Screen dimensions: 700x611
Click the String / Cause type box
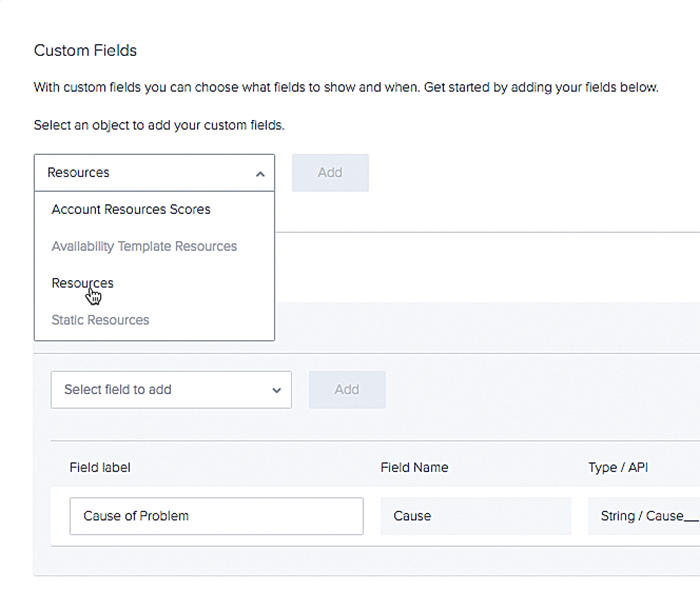pos(644,516)
